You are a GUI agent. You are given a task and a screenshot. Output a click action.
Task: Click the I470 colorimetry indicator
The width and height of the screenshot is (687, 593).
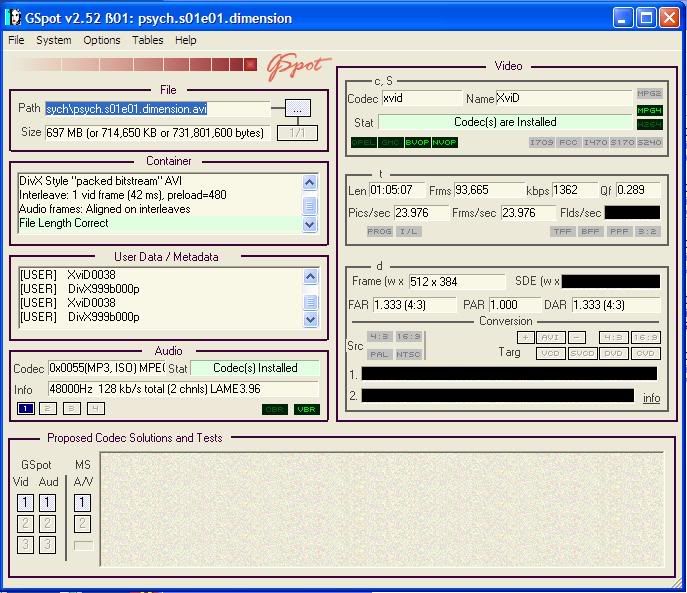[x=595, y=142]
